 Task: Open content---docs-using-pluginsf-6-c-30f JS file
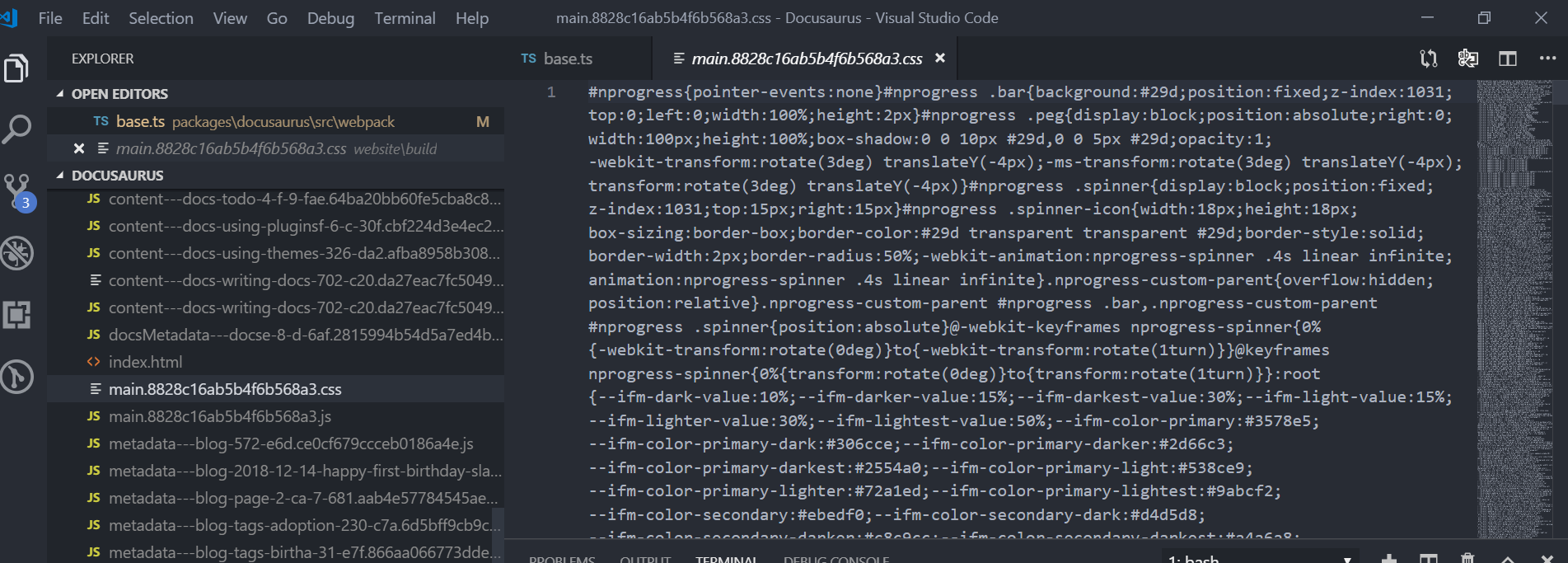(x=276, y=226)
